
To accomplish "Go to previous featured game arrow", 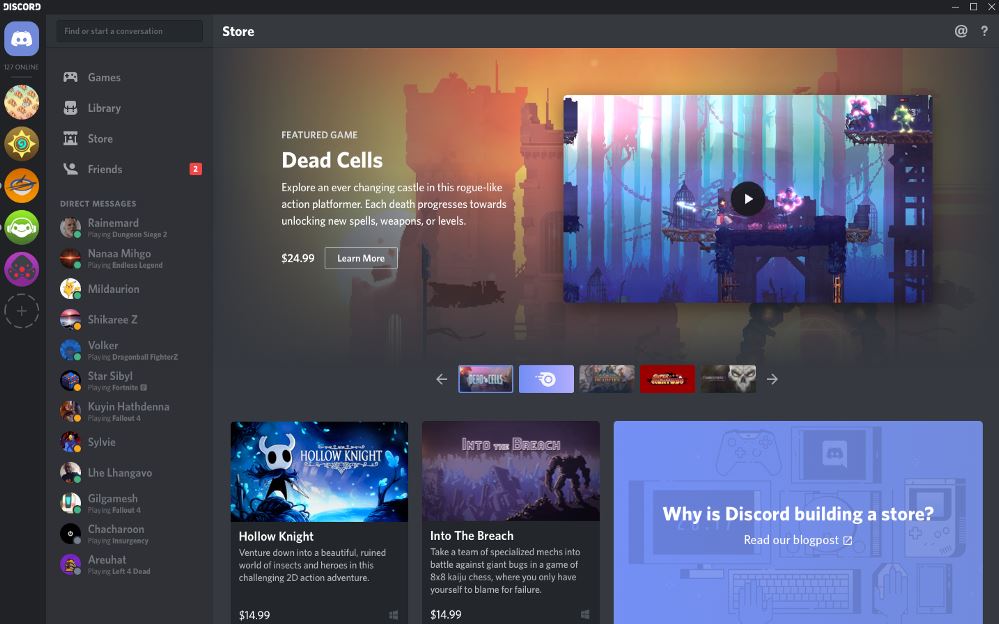I will pyautogui.click(x=442, y=379).
